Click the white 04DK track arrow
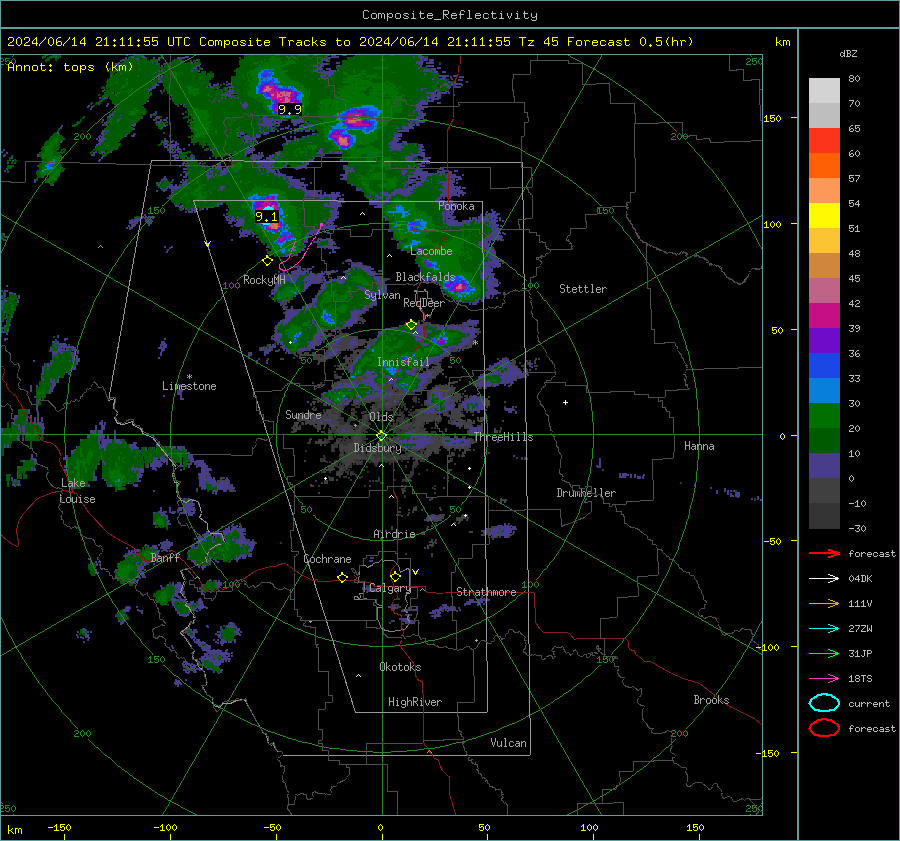The width and height of the screenshot is (900, 841). click(824, 579)
